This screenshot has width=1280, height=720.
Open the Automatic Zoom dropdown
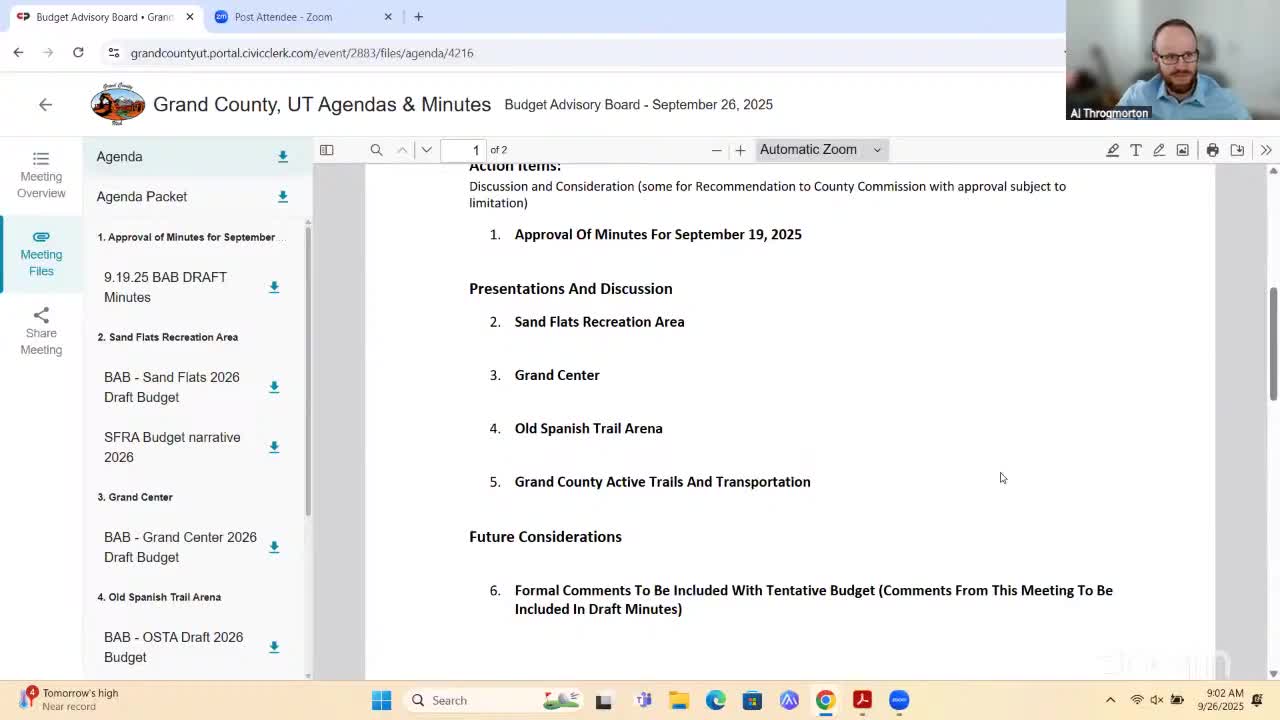(x=820, y=150)
